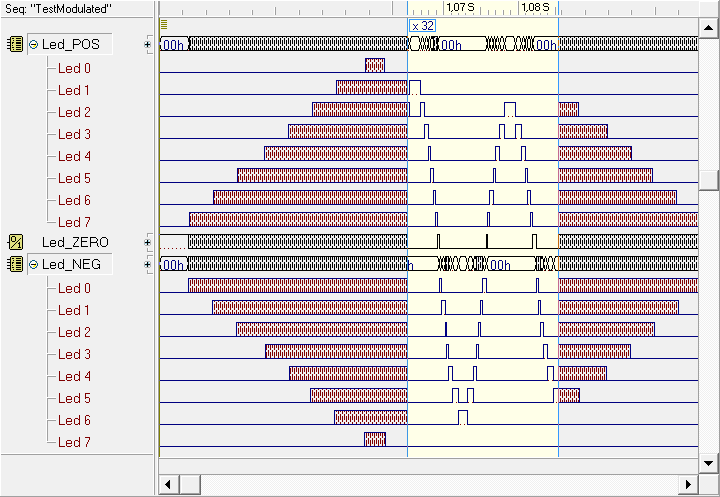Image resolution: width=720 pixels, height=497 pixels.
Task: Select Led 3 under Led_POS
Action: pyautogui.click(x=74, y=135)
